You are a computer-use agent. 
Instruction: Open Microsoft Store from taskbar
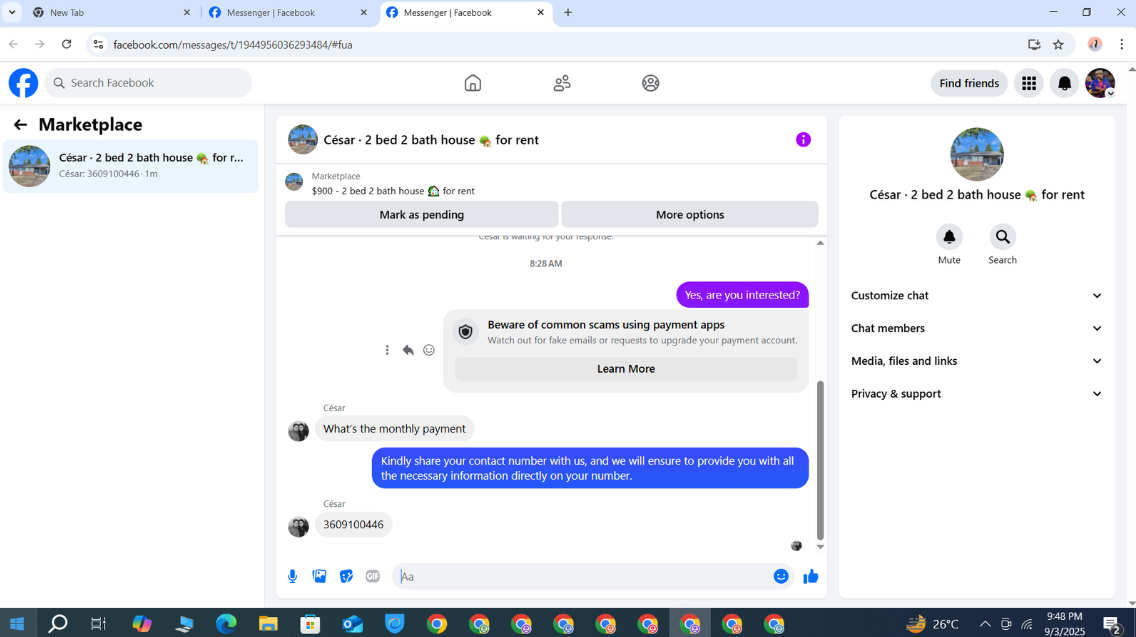310,624
